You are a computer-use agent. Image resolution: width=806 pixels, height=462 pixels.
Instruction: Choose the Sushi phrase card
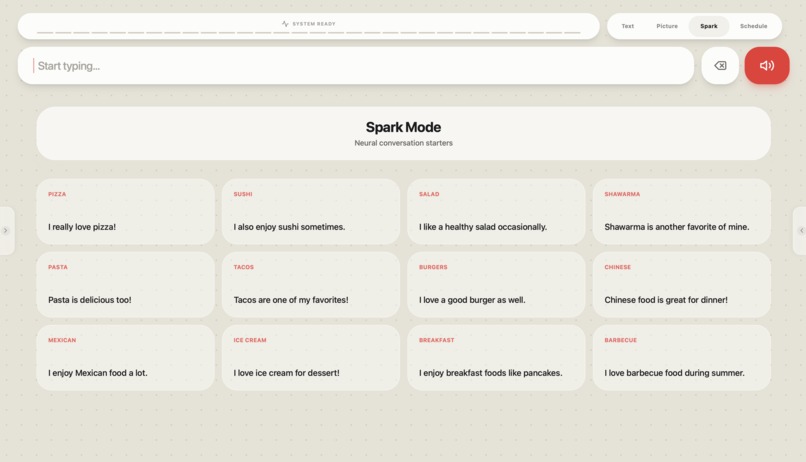(311, 212)
